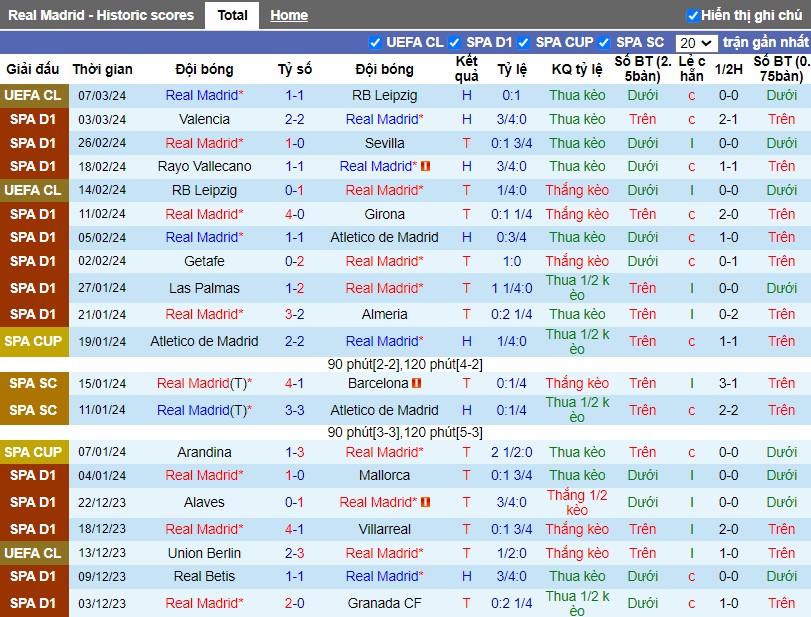The height and width of the screenshot is (617, 811).
Task: Select the SPA CUP label for 19/01/24
Action: coord(34,341)
